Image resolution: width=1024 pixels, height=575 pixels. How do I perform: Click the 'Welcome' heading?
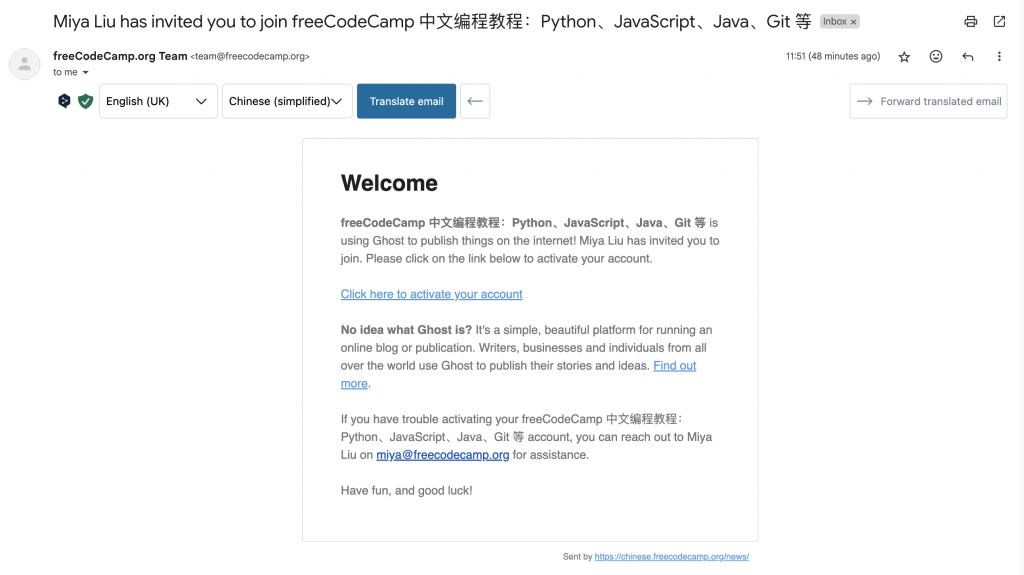pyautogui.click(x=389, y=183)
